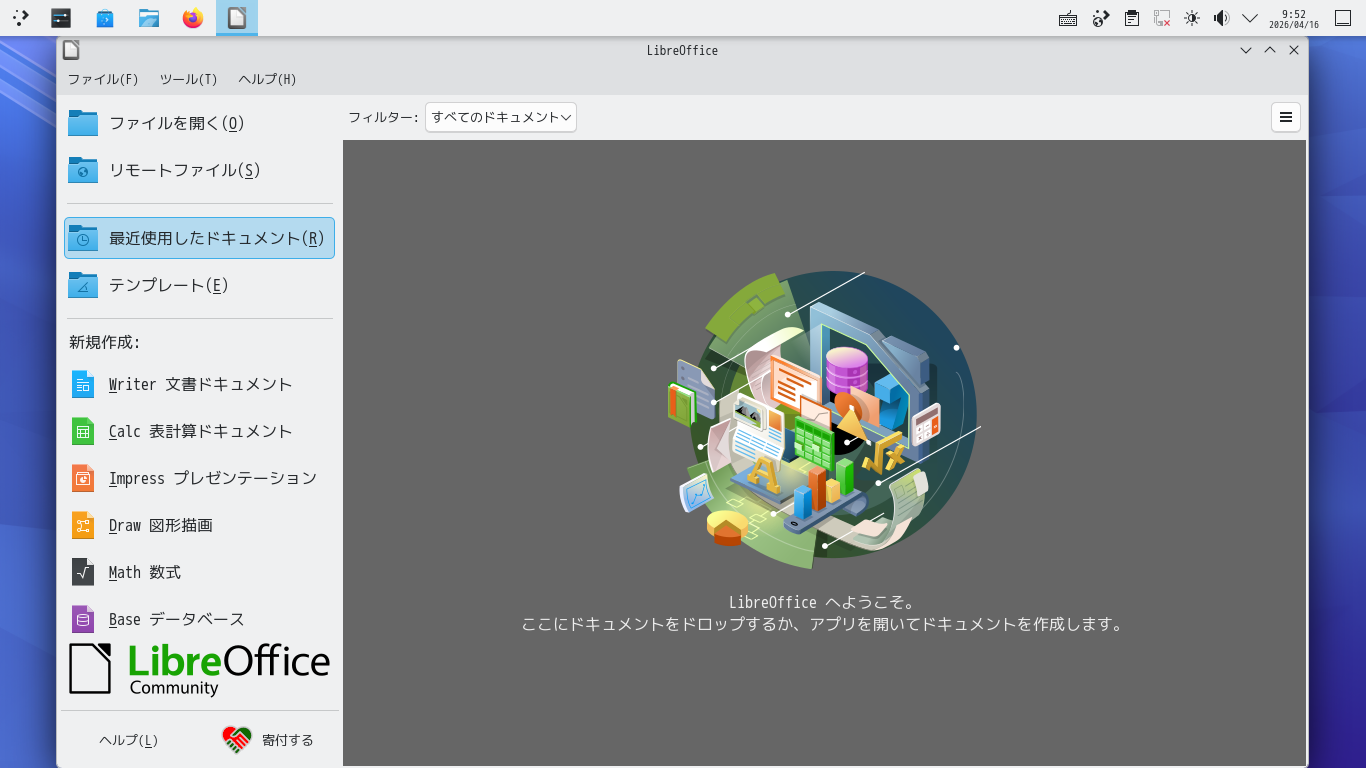Close the LibreOffice window
The width and height of the screenshot is (1366, 768).
pyautogui.click(x=1294, y=50)
